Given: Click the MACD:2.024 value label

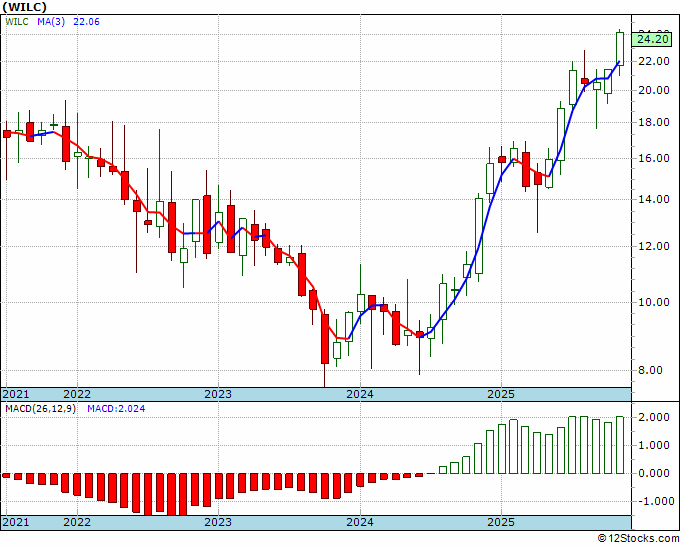Looking at the screenshot, I should (x=116, y=409).
